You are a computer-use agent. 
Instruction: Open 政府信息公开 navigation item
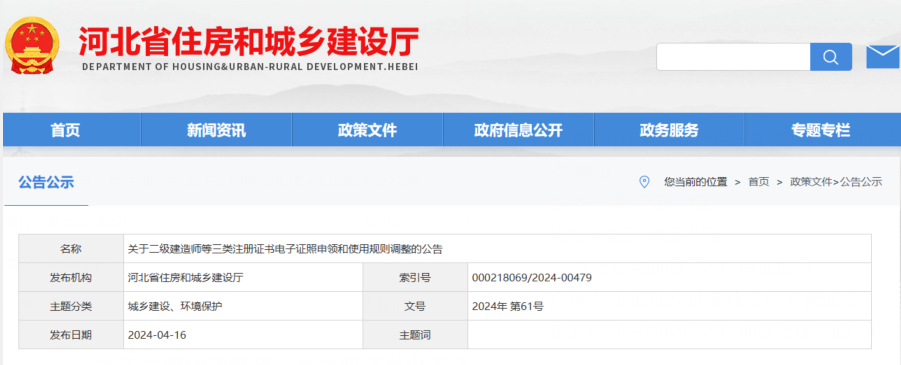(518, 130)
